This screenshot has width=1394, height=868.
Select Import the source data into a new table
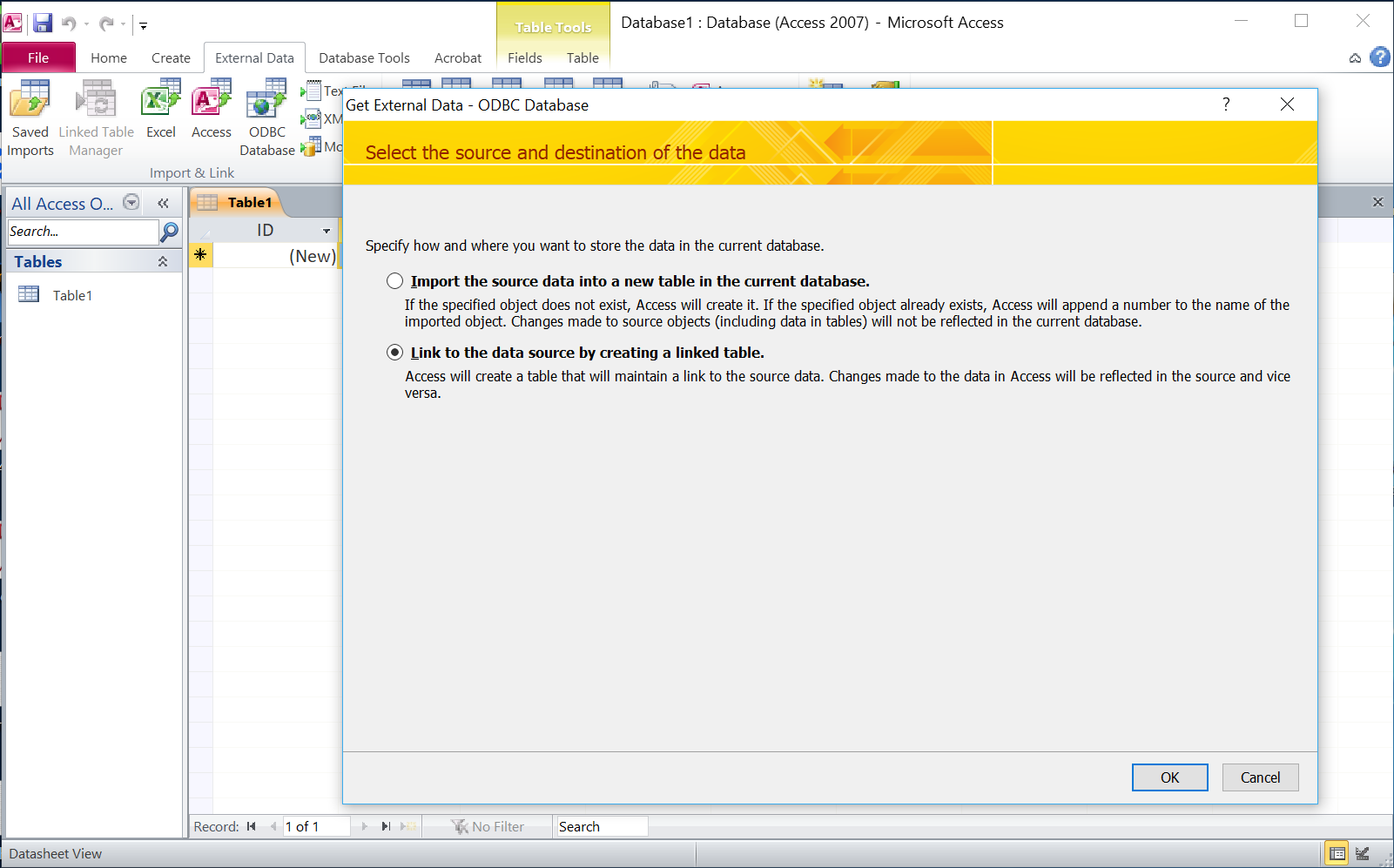pos(395,281)
